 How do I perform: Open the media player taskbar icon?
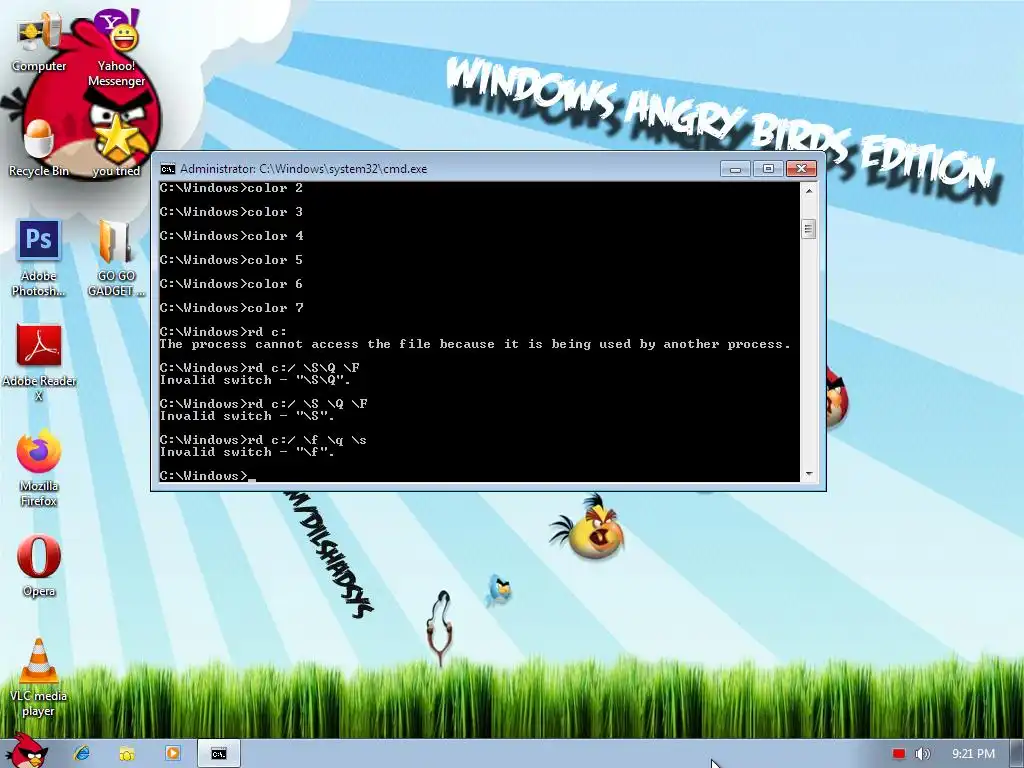[173, 754]
